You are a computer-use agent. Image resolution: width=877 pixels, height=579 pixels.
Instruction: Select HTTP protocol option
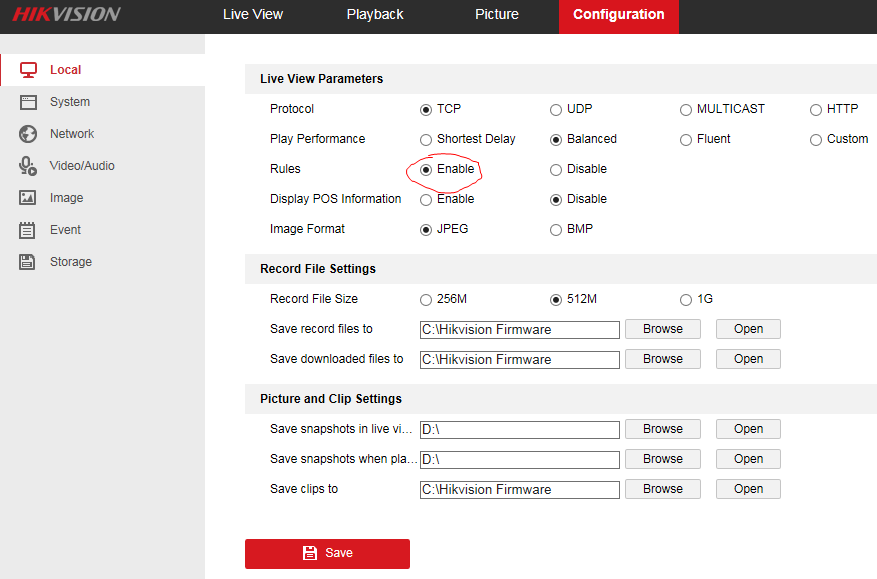tap(815, 110)
